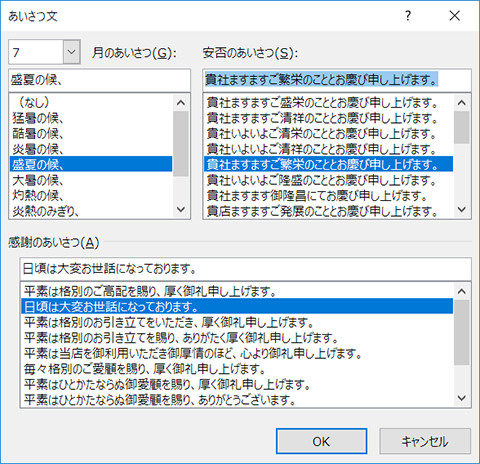Click up arrow of 安否 list scrollbar
The image size is (480, 464).
462,103
